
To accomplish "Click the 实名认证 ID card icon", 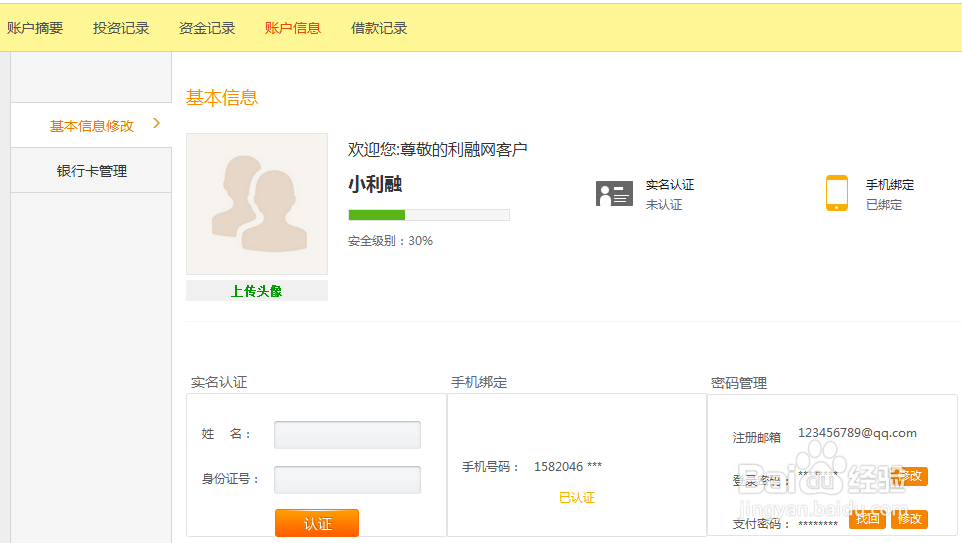I will coord(614,194).
